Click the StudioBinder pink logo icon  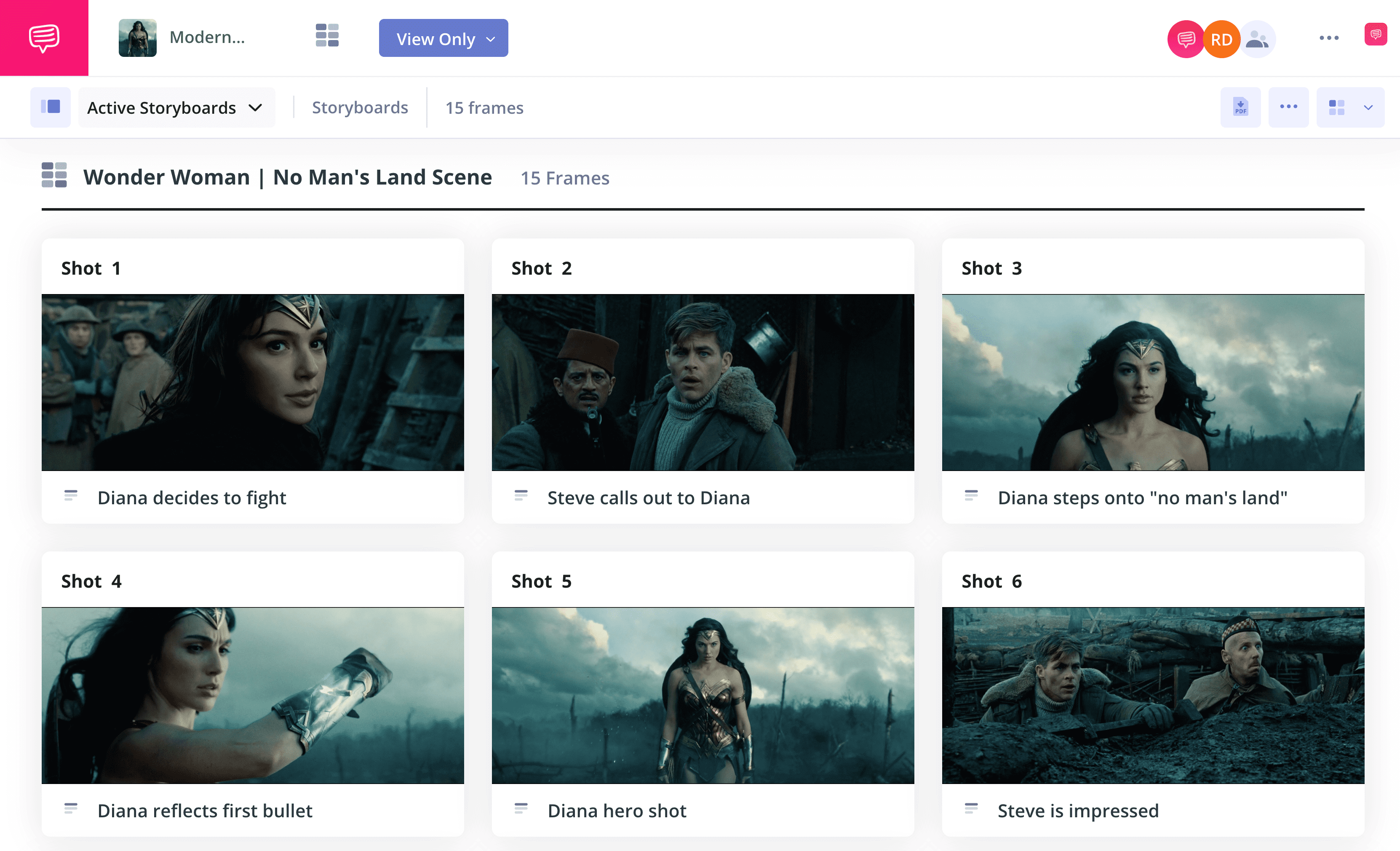coord(44,37)
